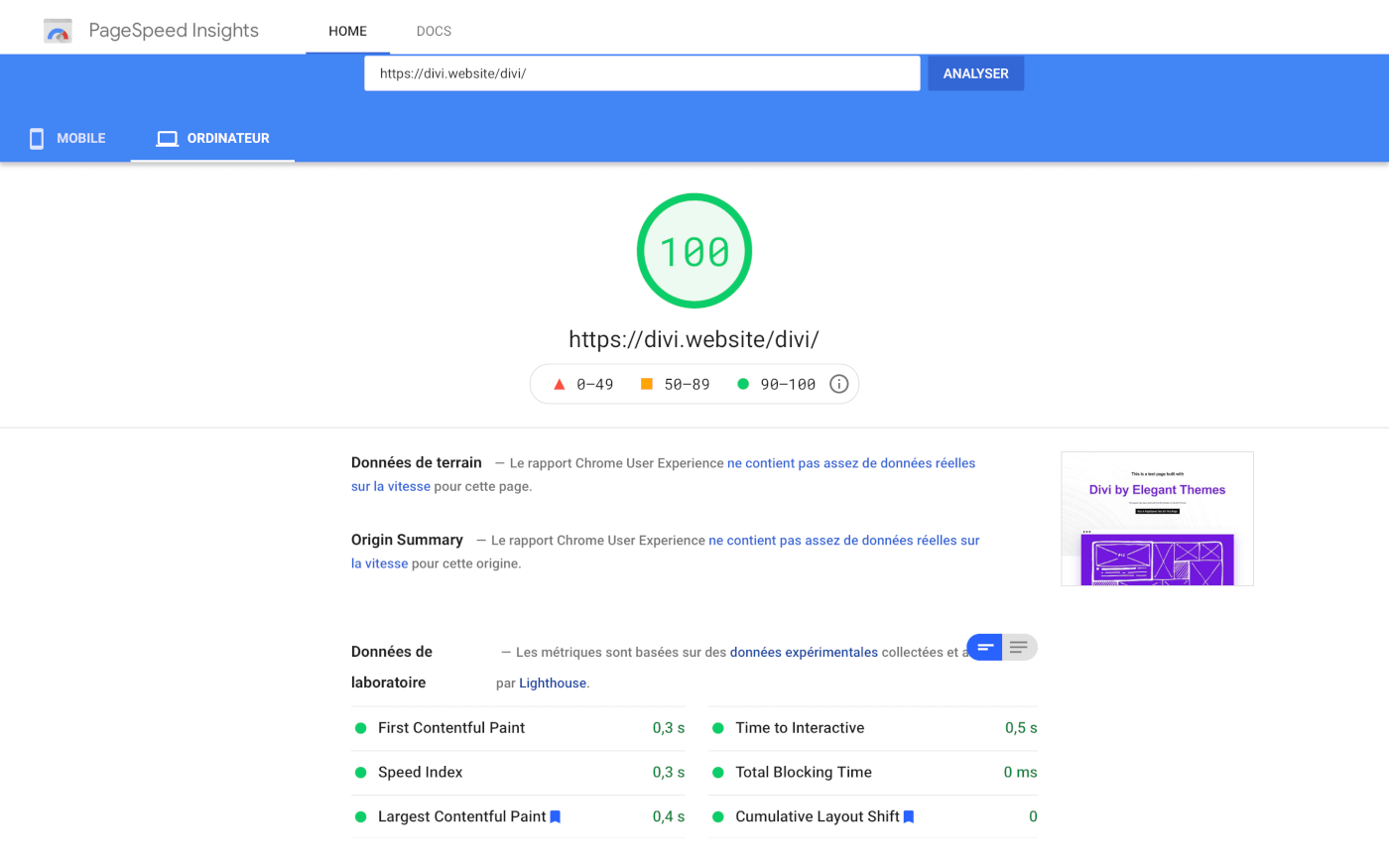Click green status dot for First Contentful Paint
Screen dimensions: 1389x868
click(x=361, y=728)
